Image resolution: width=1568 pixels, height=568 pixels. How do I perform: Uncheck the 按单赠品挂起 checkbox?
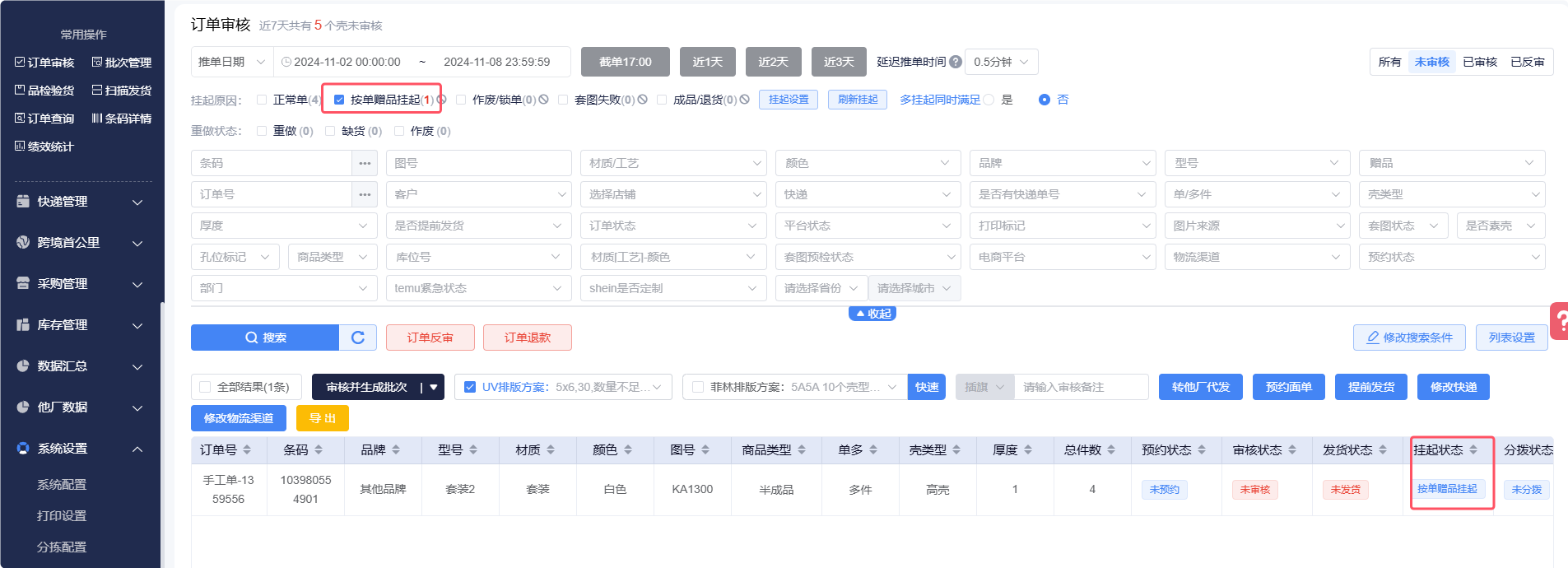[x=339, y=100]
